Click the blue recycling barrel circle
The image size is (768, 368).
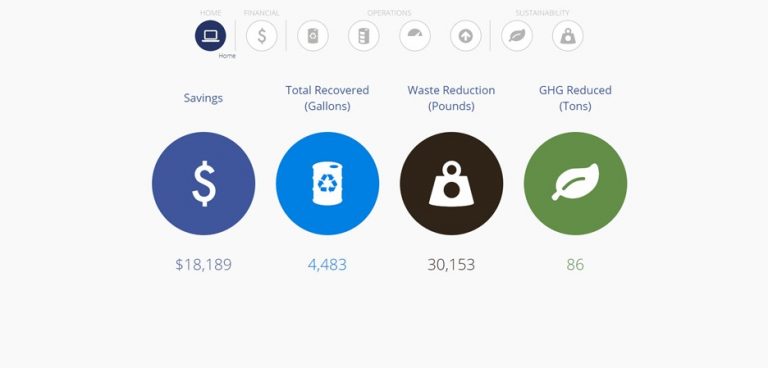pos(327,183)
